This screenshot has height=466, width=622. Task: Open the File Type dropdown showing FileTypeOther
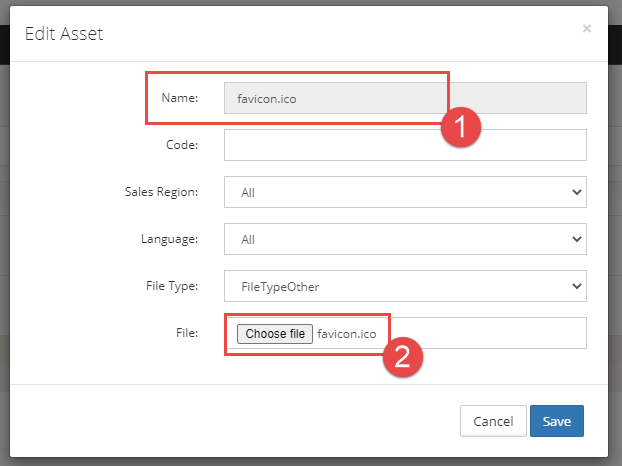(404, 286)
